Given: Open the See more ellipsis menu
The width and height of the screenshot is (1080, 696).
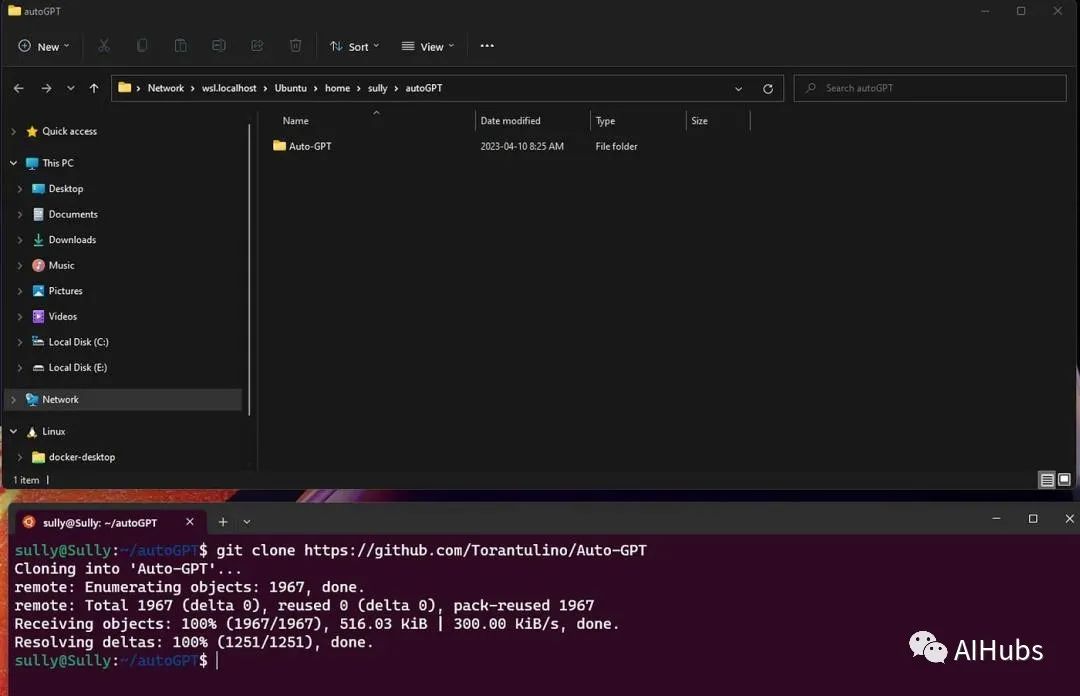Looking at the screenshot, I should (x=487, y=45).
